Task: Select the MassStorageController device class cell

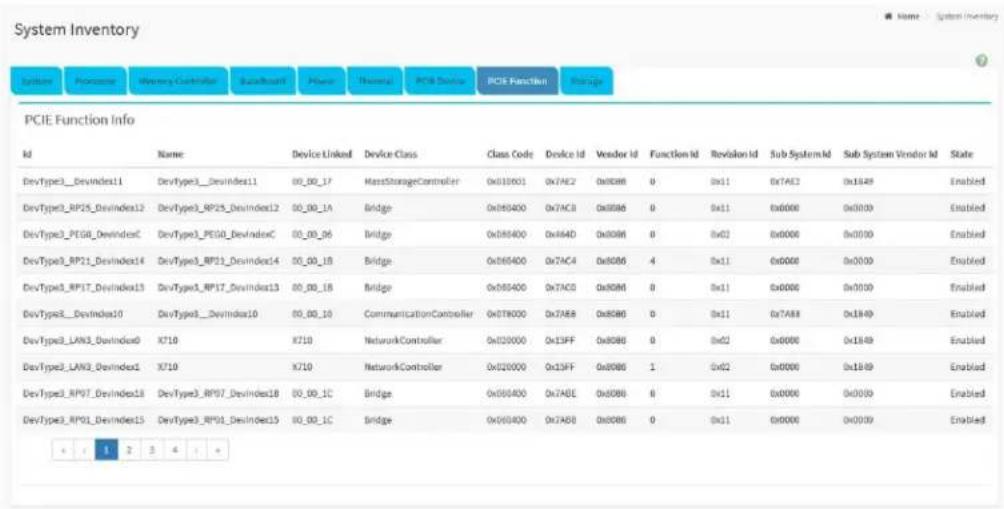Action: coord(412,182)
